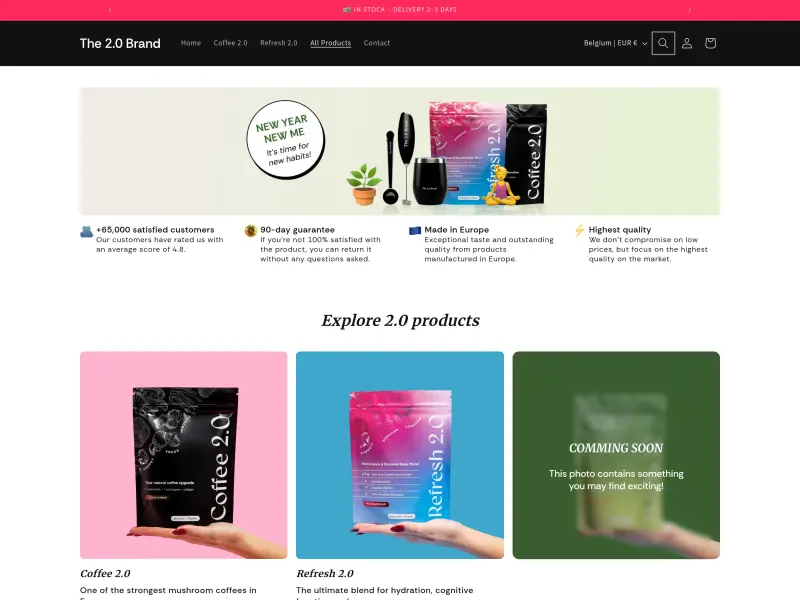Viewport: 800px width, 600px height.
Task: Select All Products in navigation
Action: click(331, 43)
